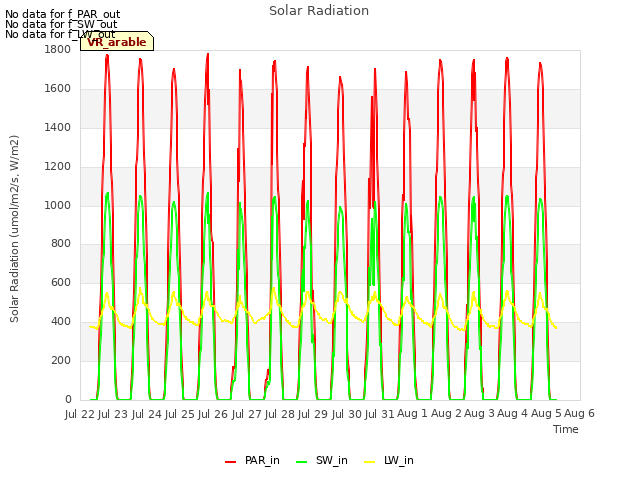Click the 'No data for f_SW_out' message
Image resolution: width=640 pixels, height=480 pixels.
pos(61,24)
